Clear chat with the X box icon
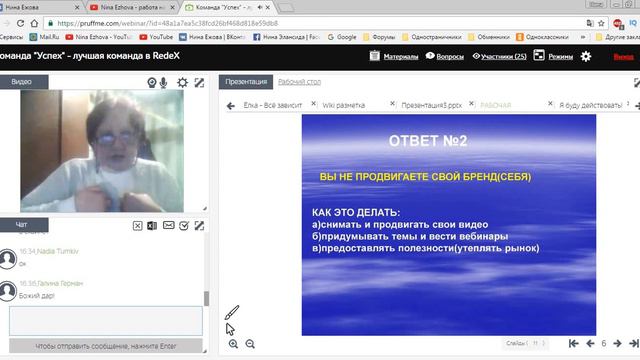 pos(138,226)
